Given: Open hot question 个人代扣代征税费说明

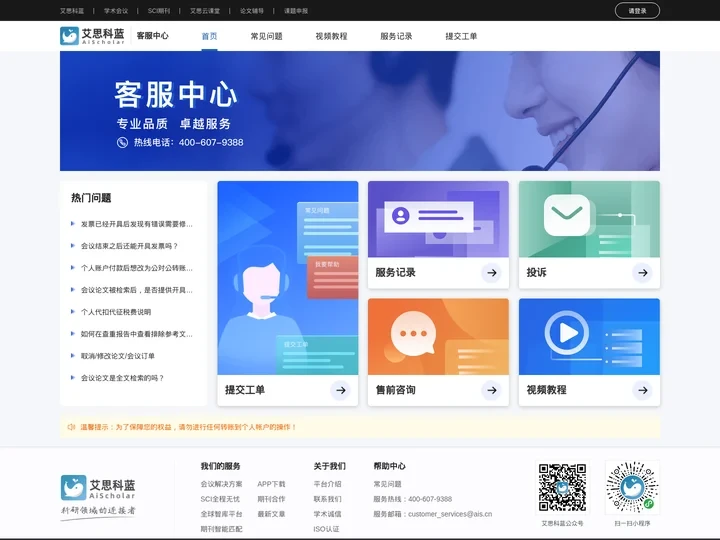Looking at the screenshot, I should [116, 312].
